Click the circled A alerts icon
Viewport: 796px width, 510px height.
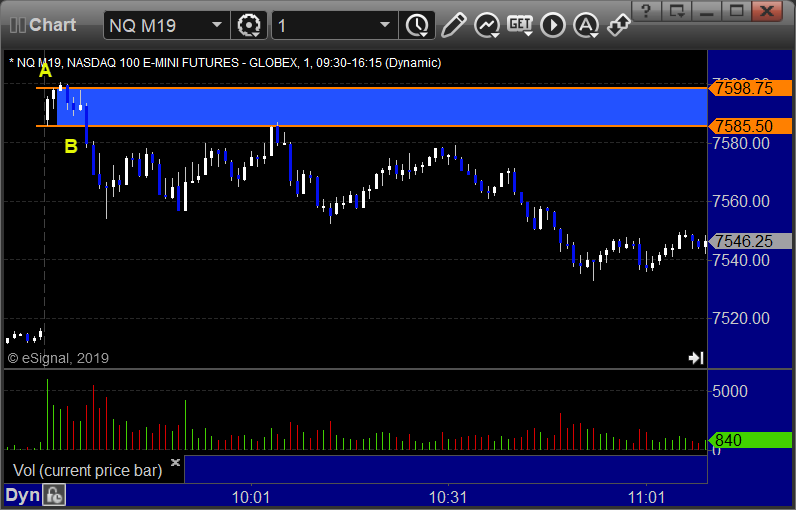[x=586, y=25]
